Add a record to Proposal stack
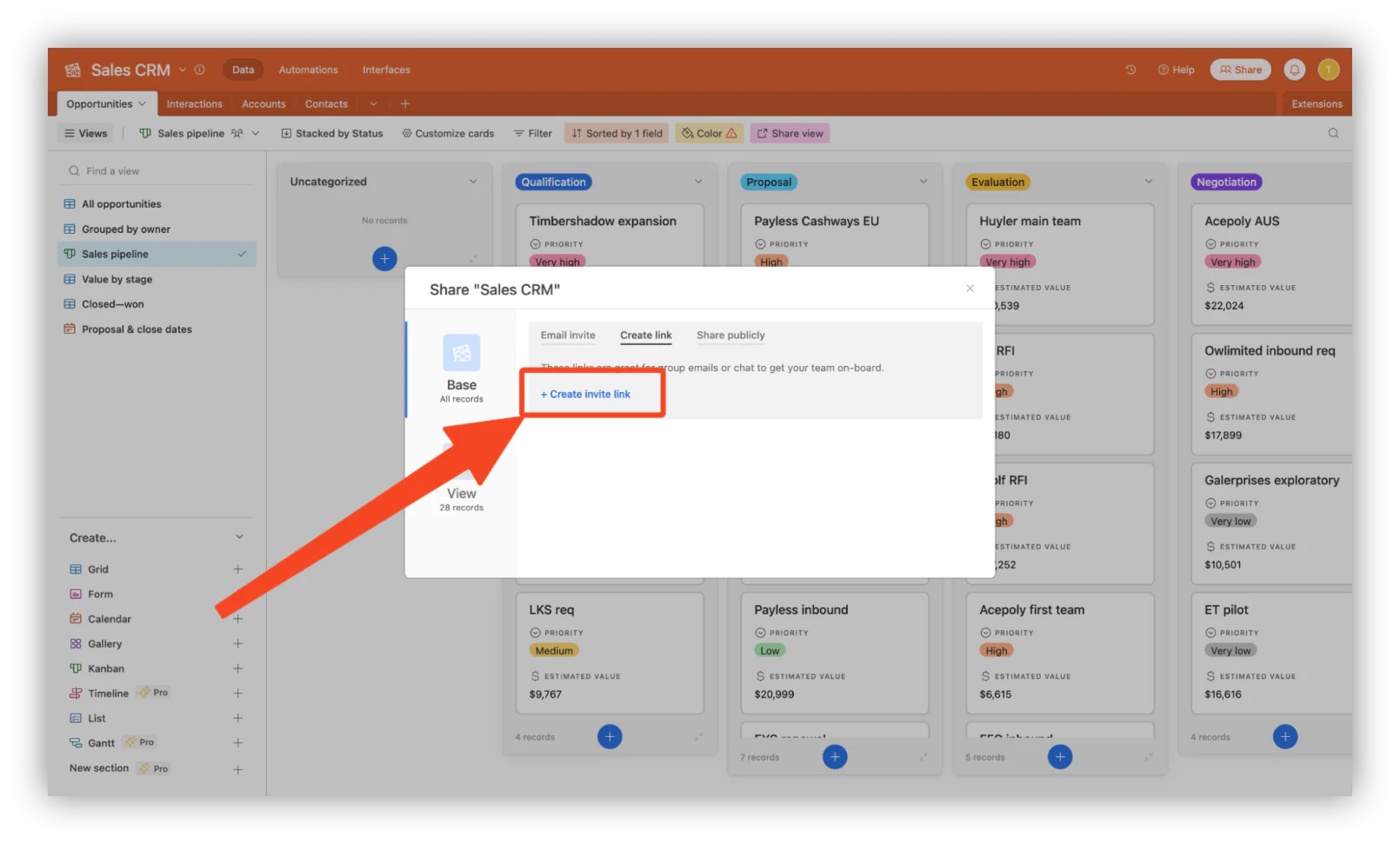This screenshot has height=844, width=1400. pyautogui.click(x=835, y=756)
